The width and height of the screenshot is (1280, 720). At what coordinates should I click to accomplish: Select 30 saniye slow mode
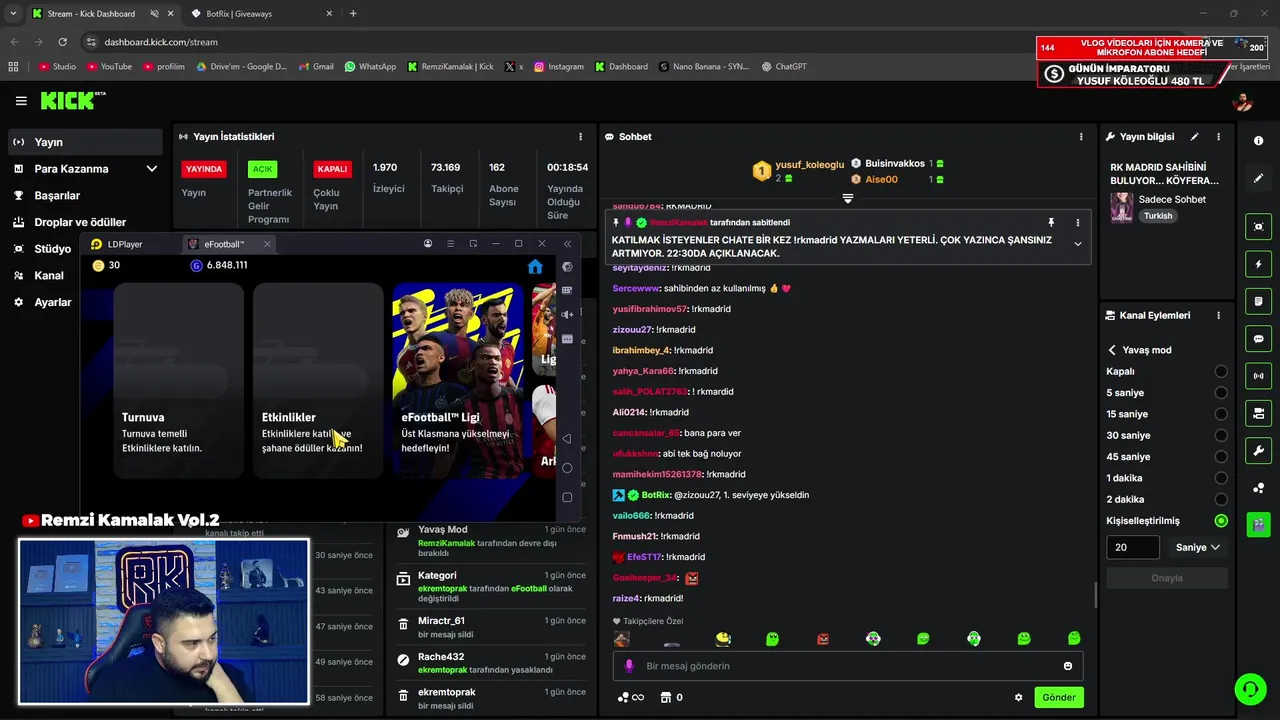1221,435
